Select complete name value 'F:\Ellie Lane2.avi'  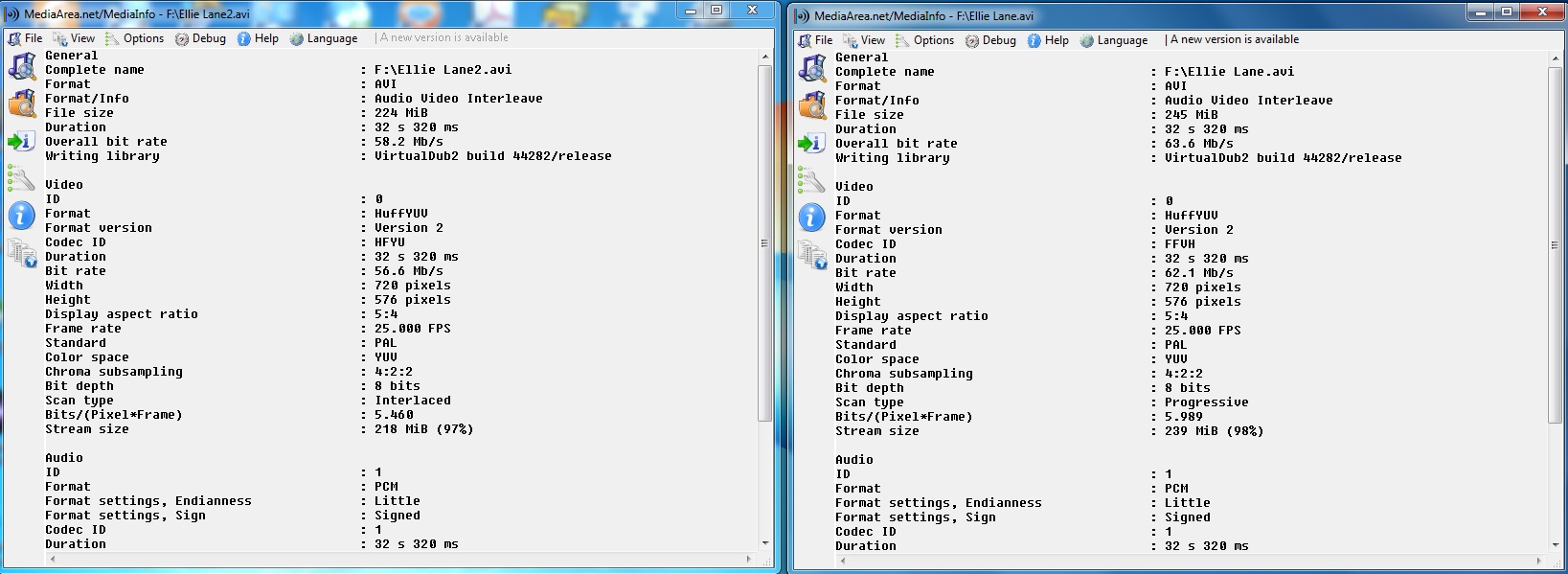pos(443,70)
